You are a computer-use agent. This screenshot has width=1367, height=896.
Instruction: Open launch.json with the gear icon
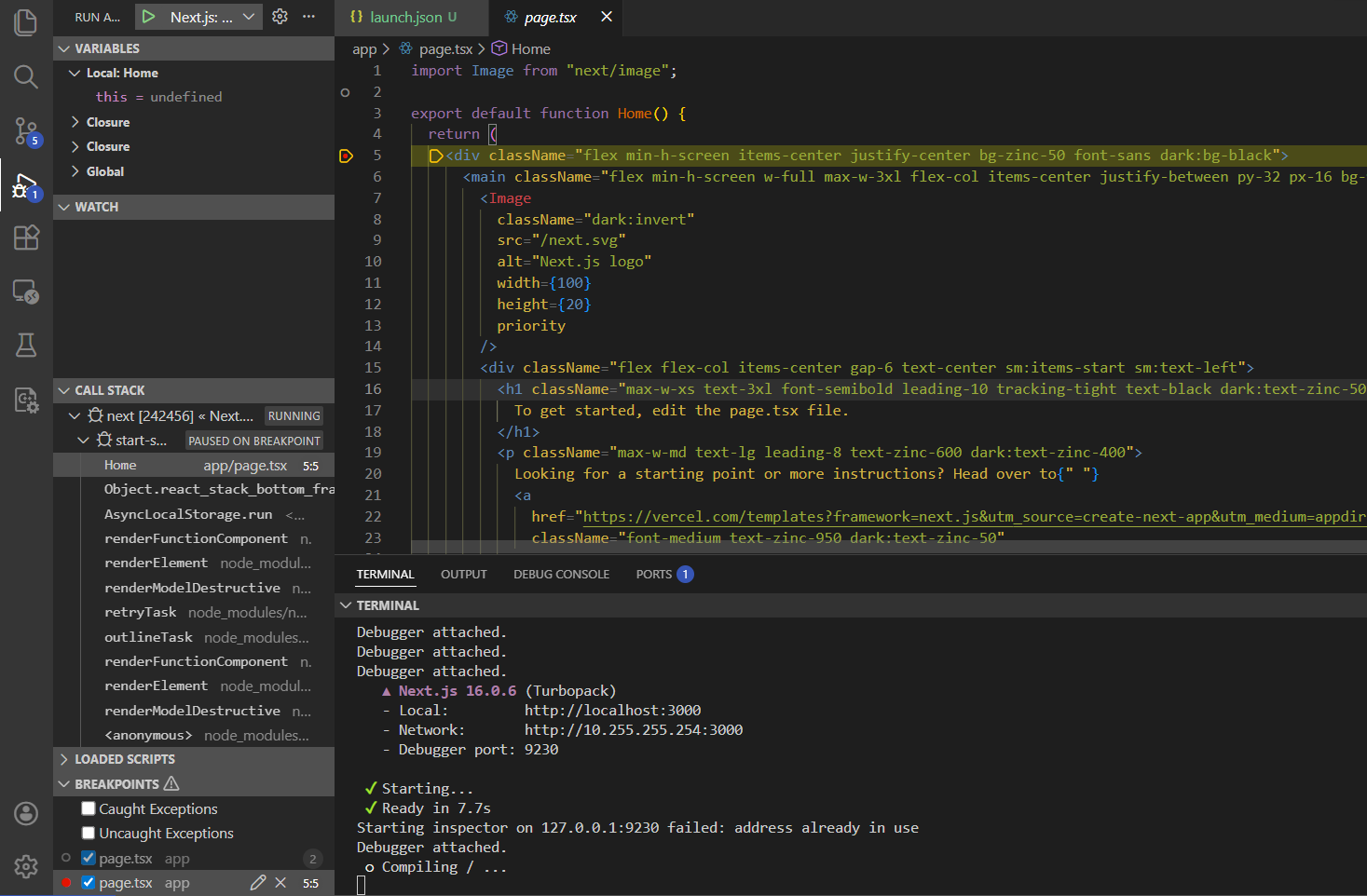[280, 17]
